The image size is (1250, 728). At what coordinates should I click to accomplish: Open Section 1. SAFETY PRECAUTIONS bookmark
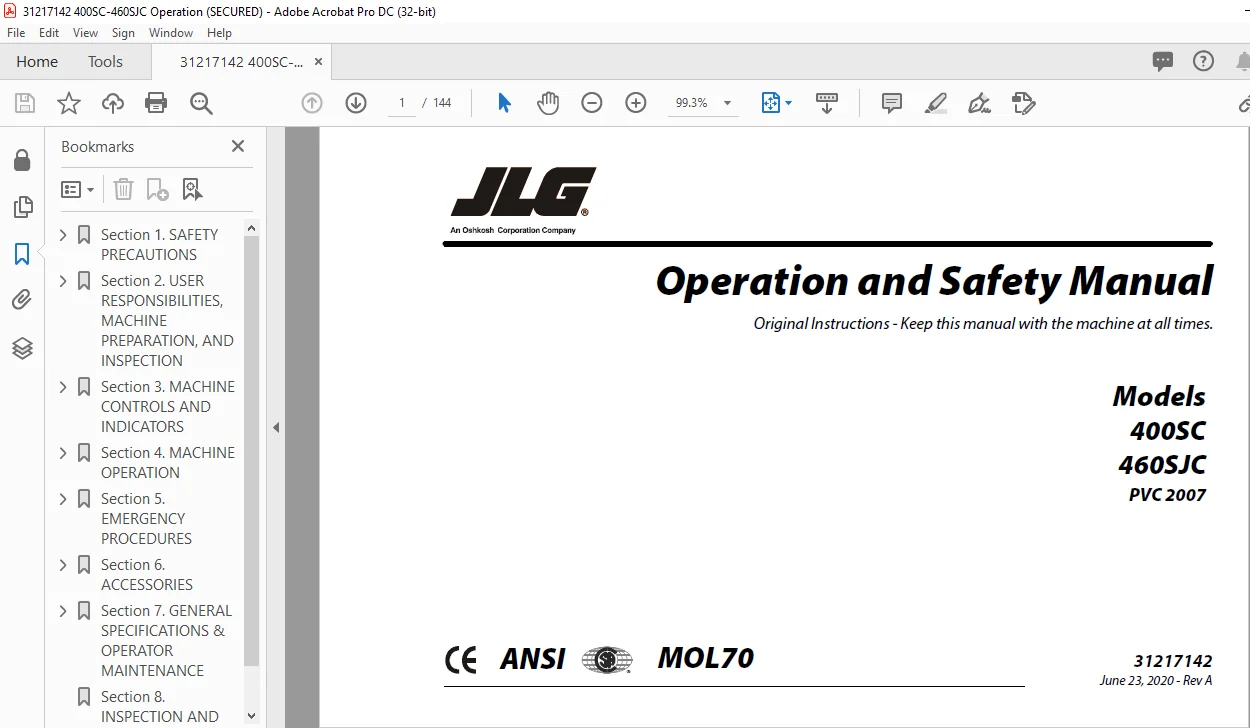coord(159,245)
